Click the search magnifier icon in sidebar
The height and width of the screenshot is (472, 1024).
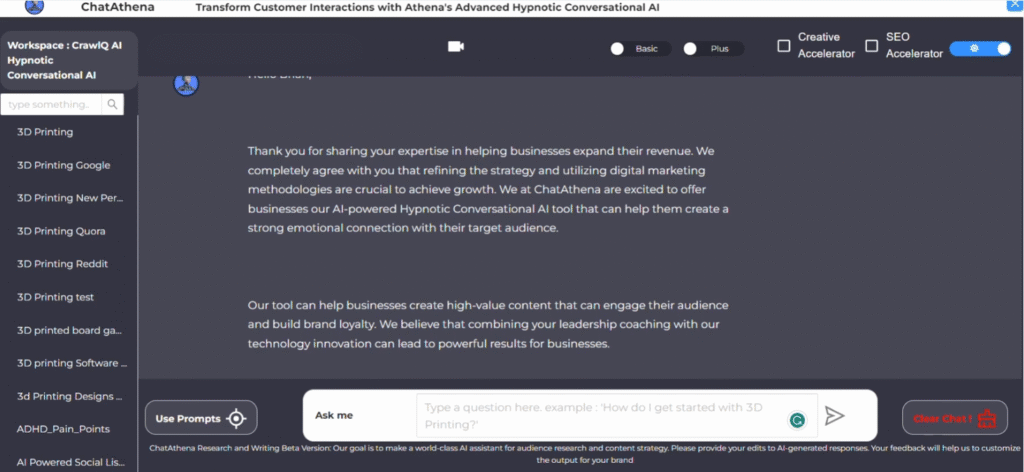coord(112,104)
